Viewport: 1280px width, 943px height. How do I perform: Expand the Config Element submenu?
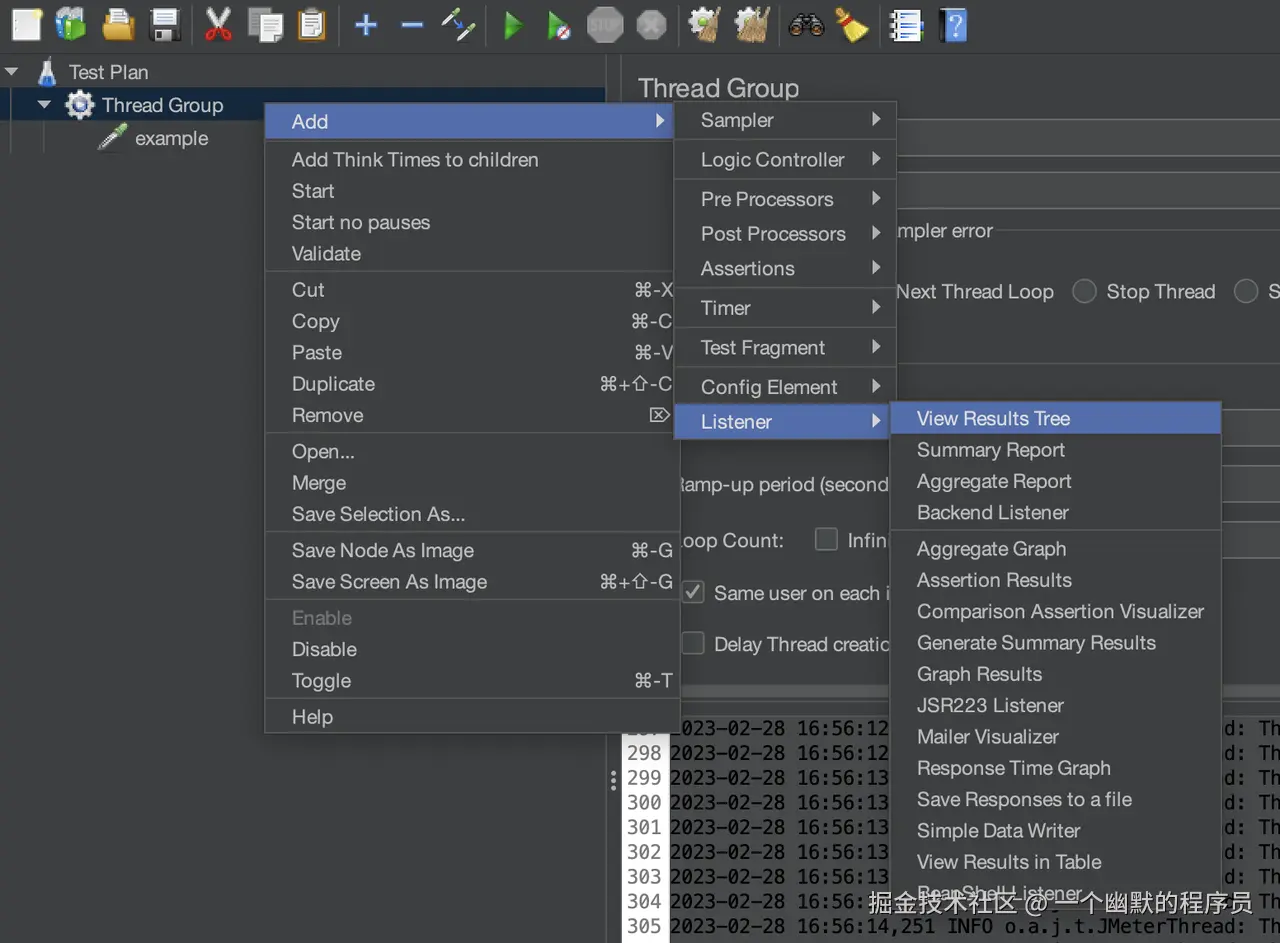pos(785,387)
